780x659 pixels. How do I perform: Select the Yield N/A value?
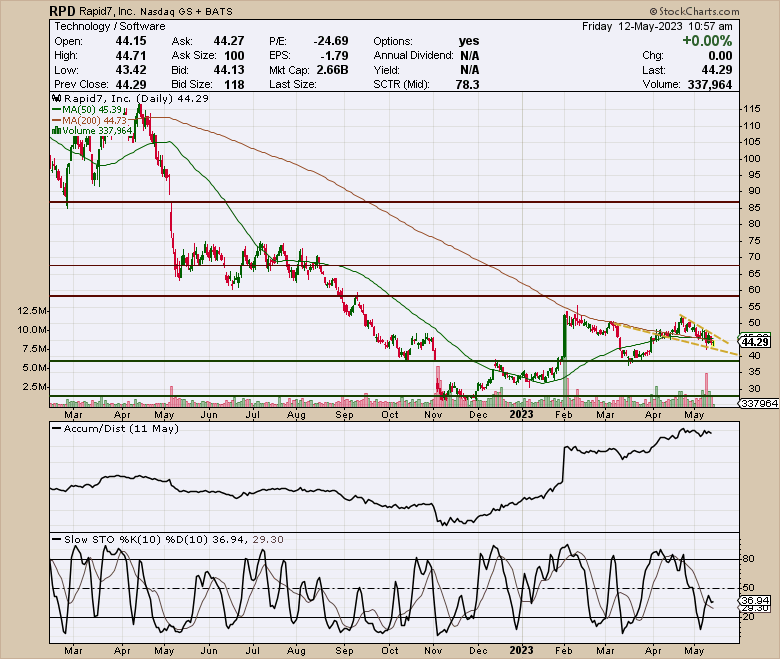[470, 70]
